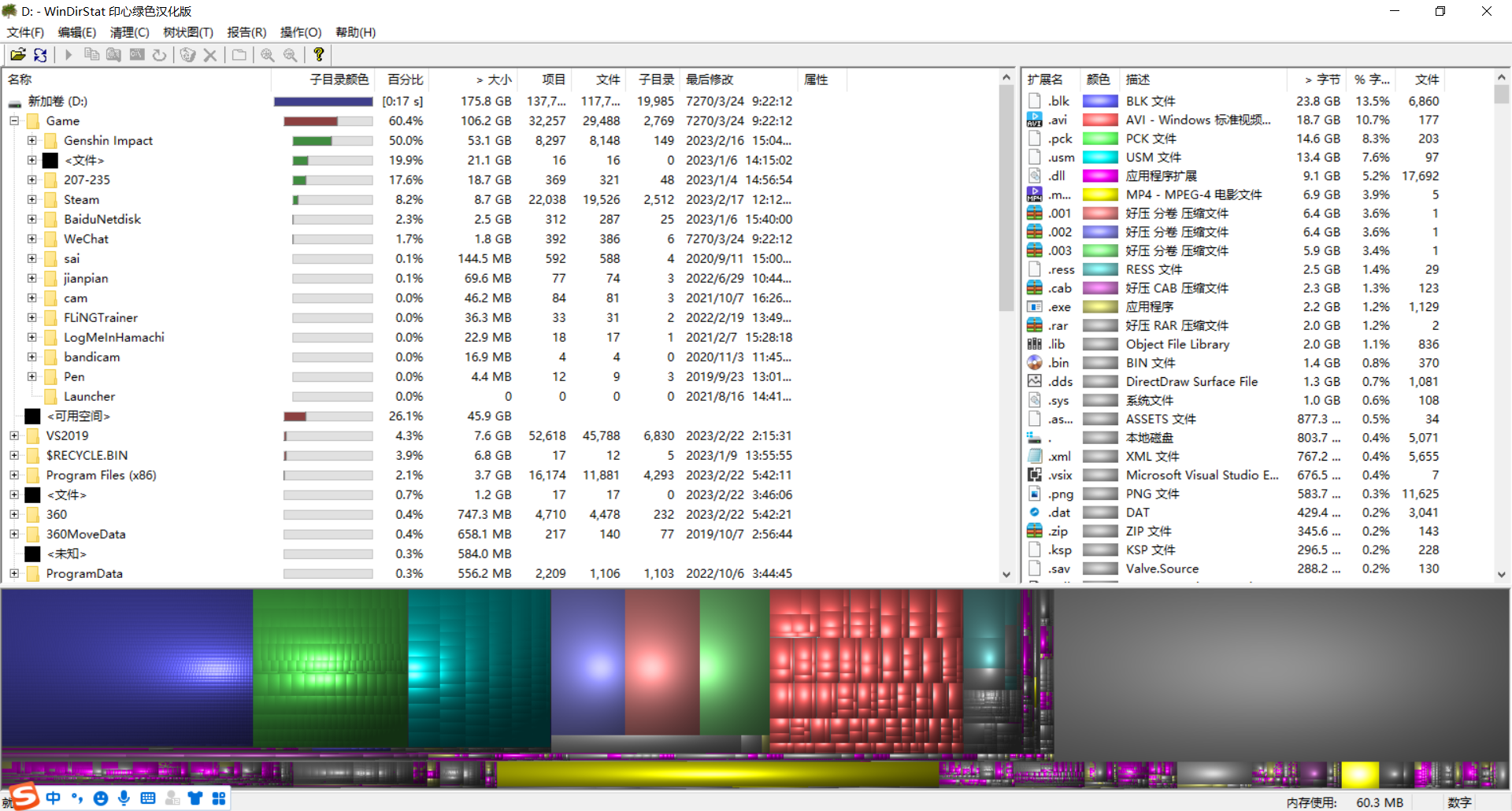1512x811 pixels.
Task: Click the large blue block in treemap
Action: click(x=127, y=668)
